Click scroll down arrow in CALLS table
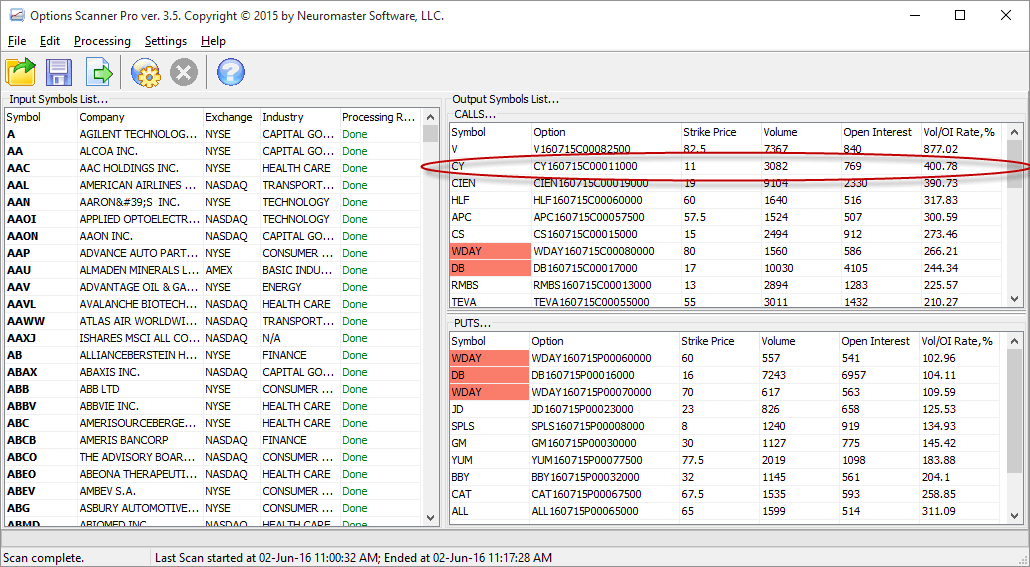The image size is (1030, 567). coord(1014,299)
